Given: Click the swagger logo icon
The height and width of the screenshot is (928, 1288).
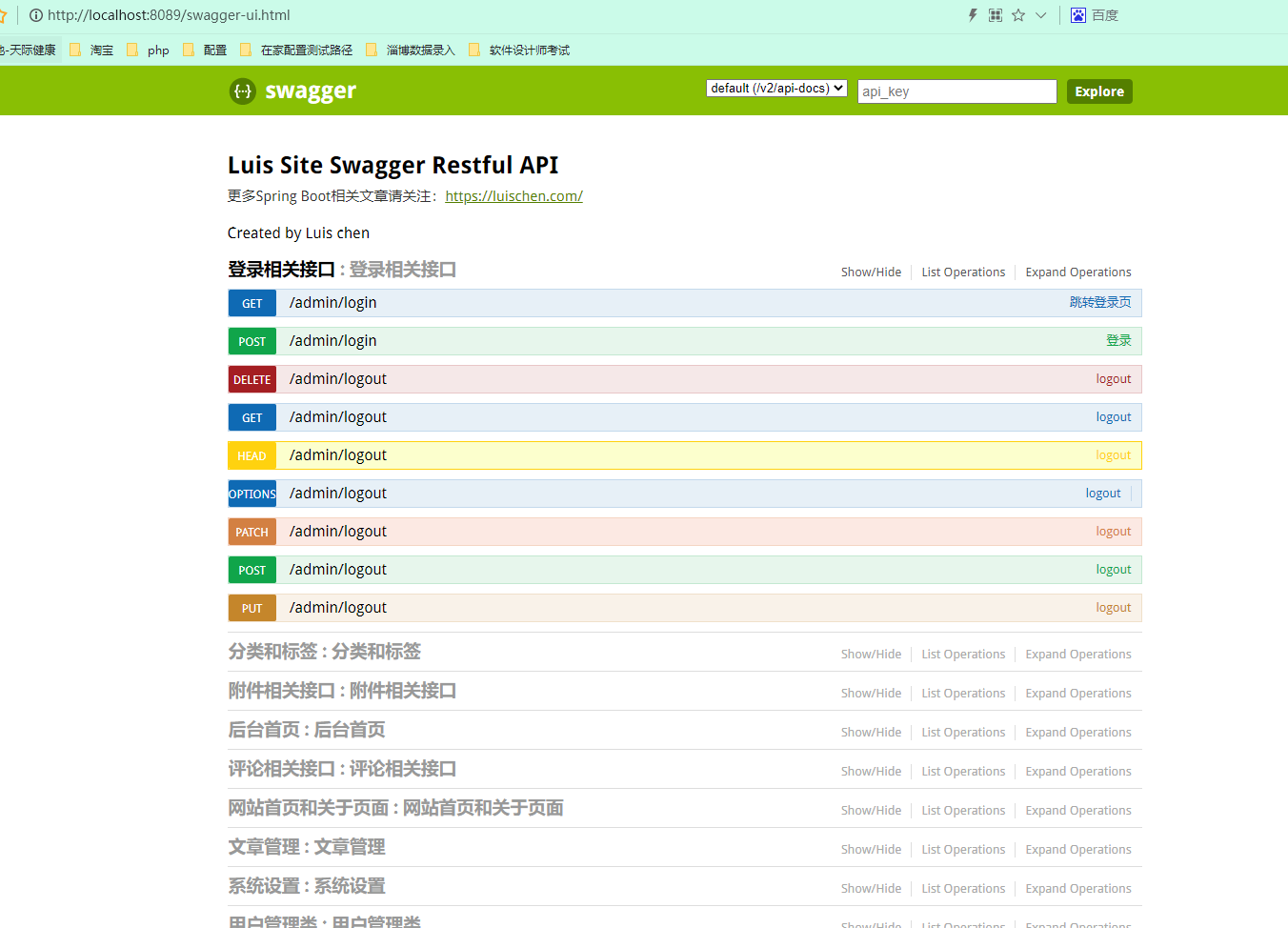Looking at the screenshot, I should click(243, 91).
